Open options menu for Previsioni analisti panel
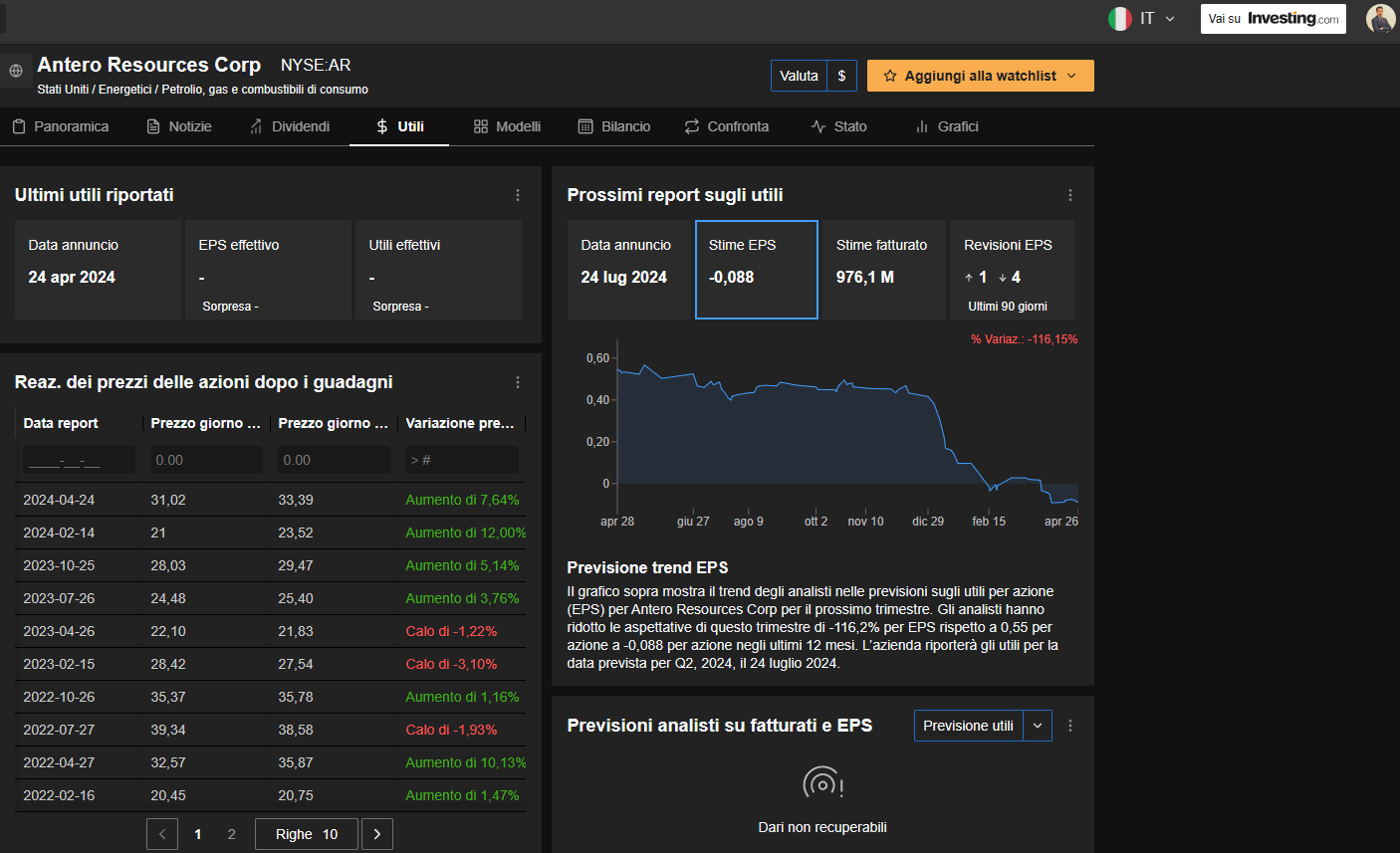 1070,726
